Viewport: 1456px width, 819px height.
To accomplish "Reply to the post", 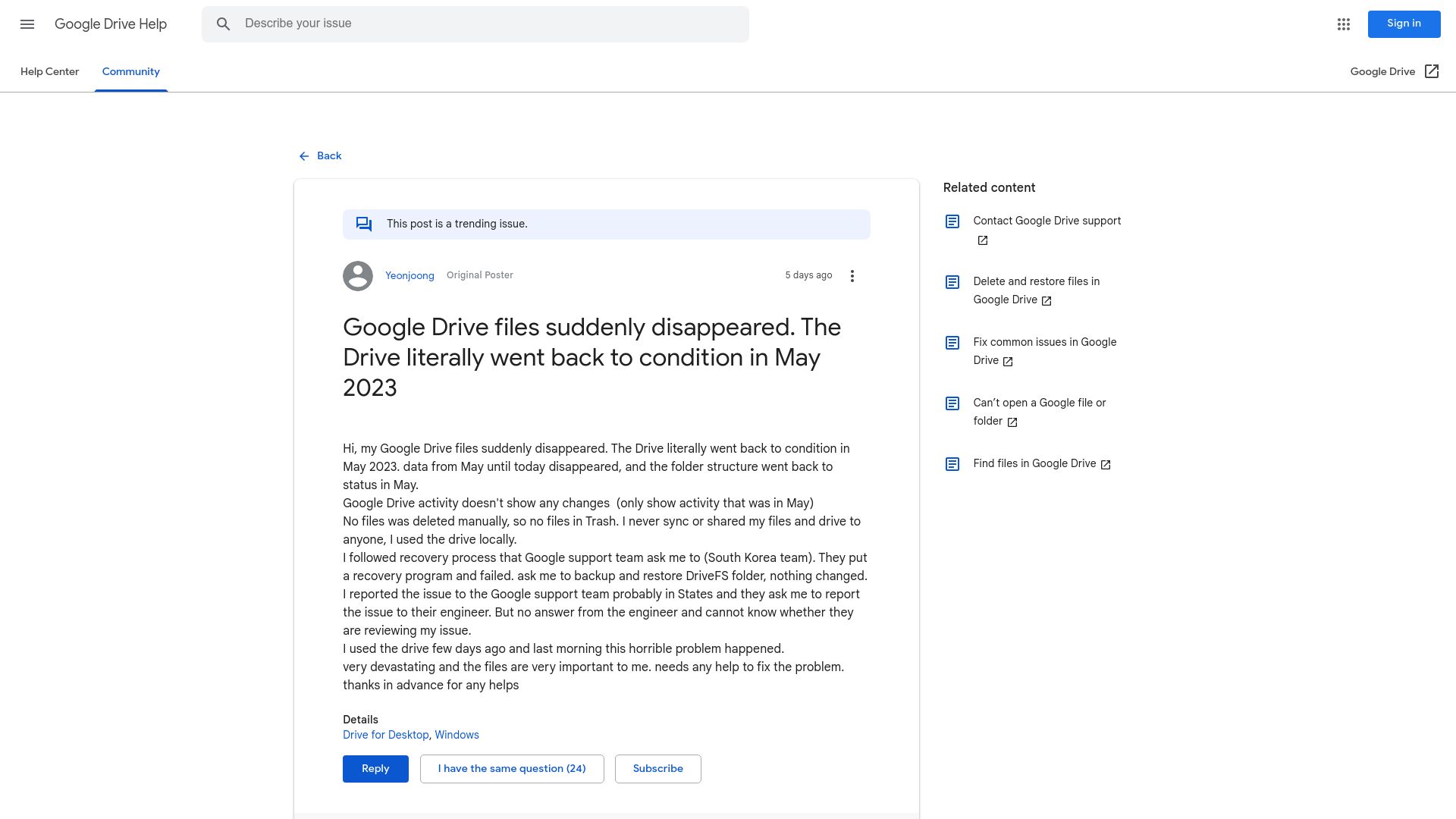I will click(375, 769).
